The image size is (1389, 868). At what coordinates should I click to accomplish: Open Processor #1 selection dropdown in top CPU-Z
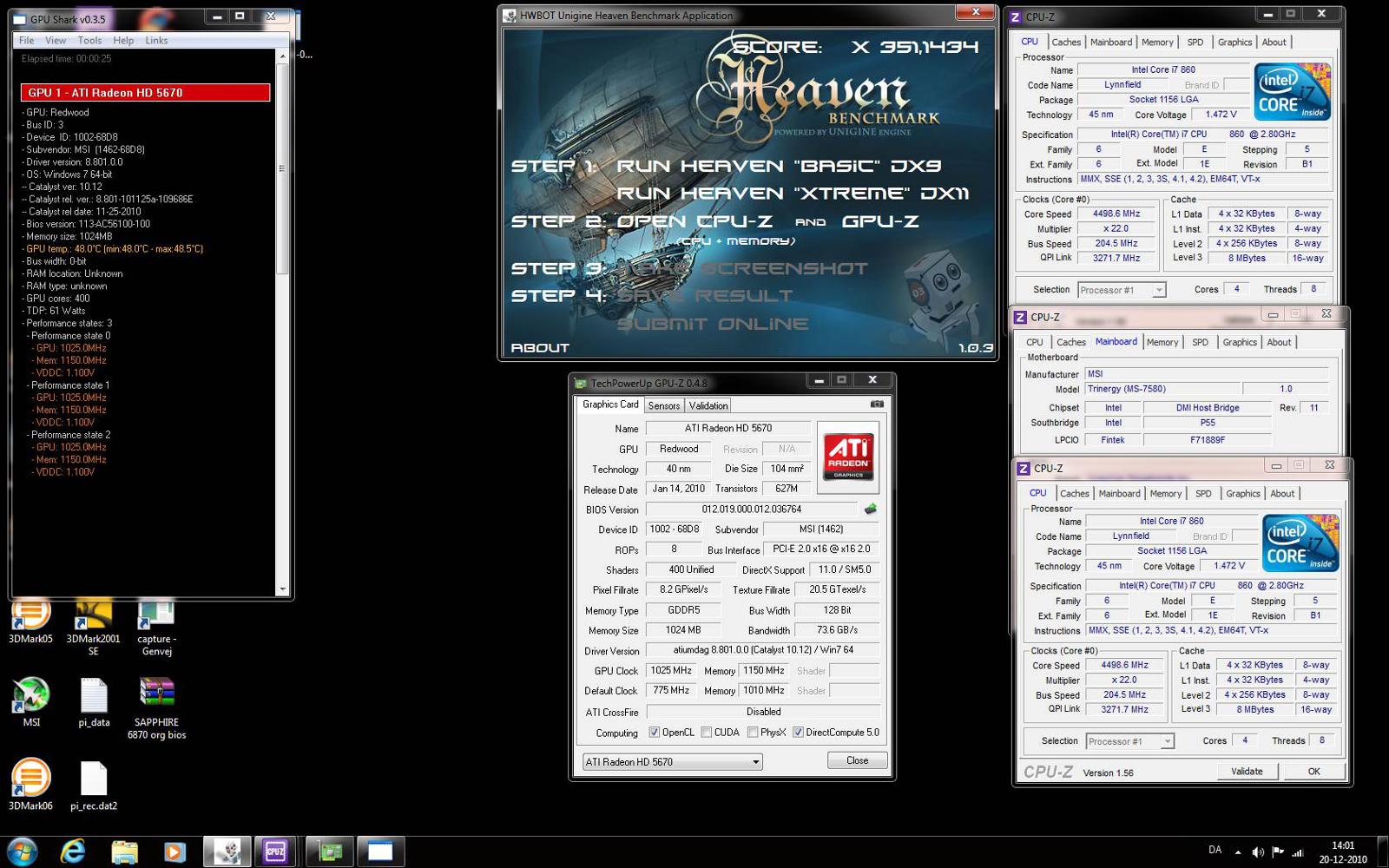pos(1121,290)
